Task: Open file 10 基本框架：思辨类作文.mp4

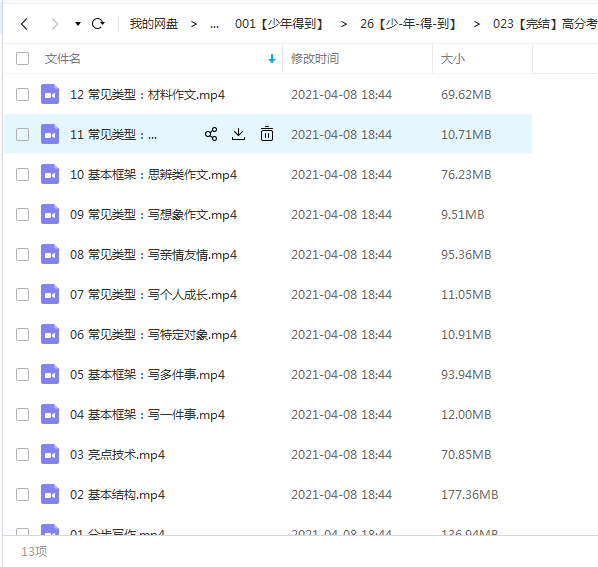Action: point(153,175)
